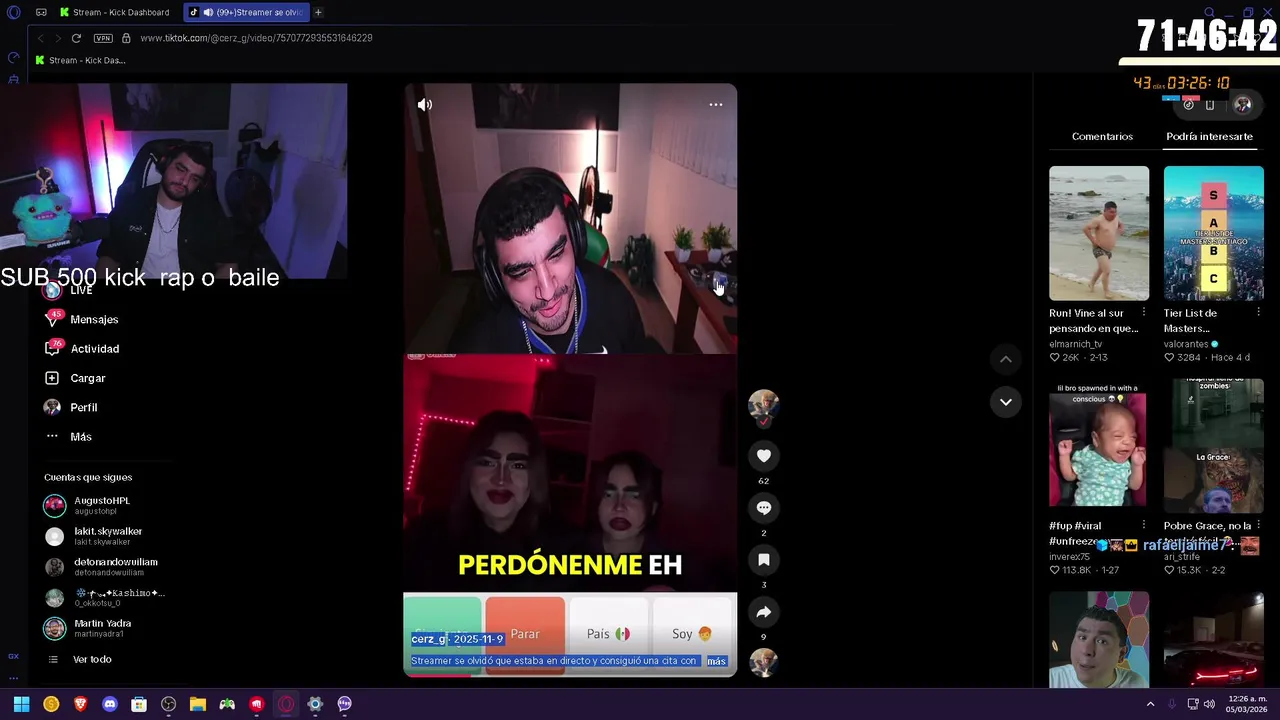Screen dimensions: 1280x720
Task: Open Microsoft Store from taskbar
Action: tap(139, 704)
